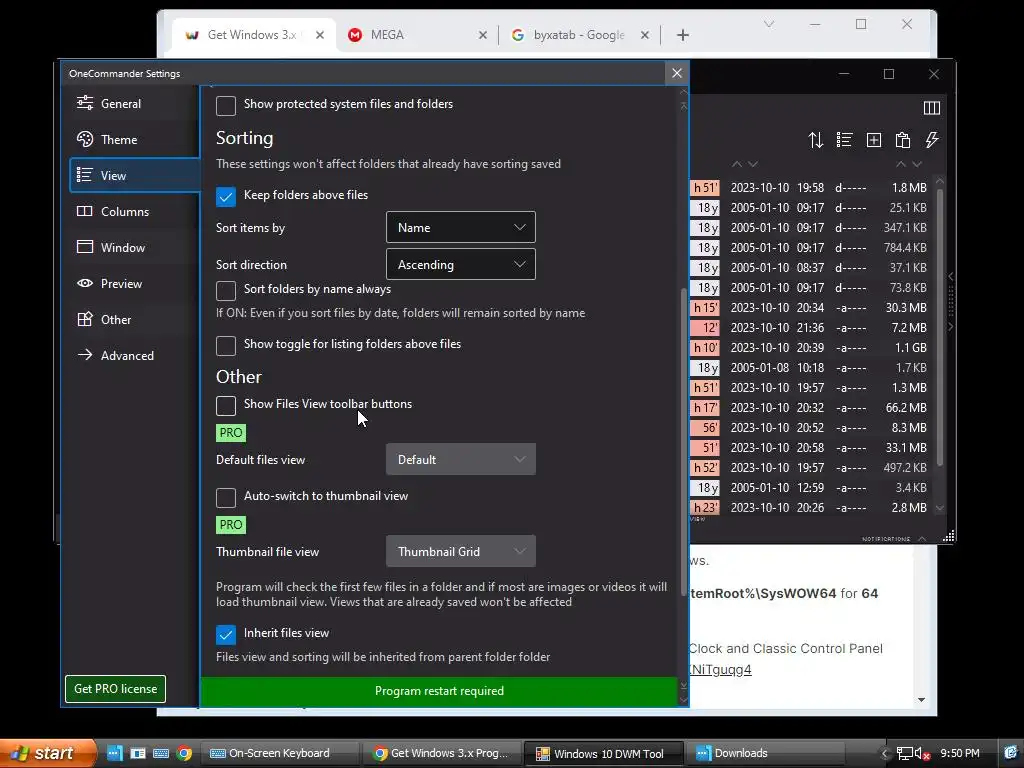The width and height of the screenshot is (1024, 768).
Task: Click the volume muted tray icon
Action: click(922, 754)
